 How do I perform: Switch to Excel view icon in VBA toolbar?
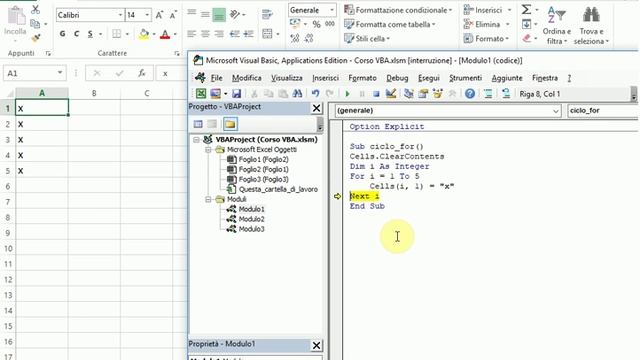pos(201,94)
